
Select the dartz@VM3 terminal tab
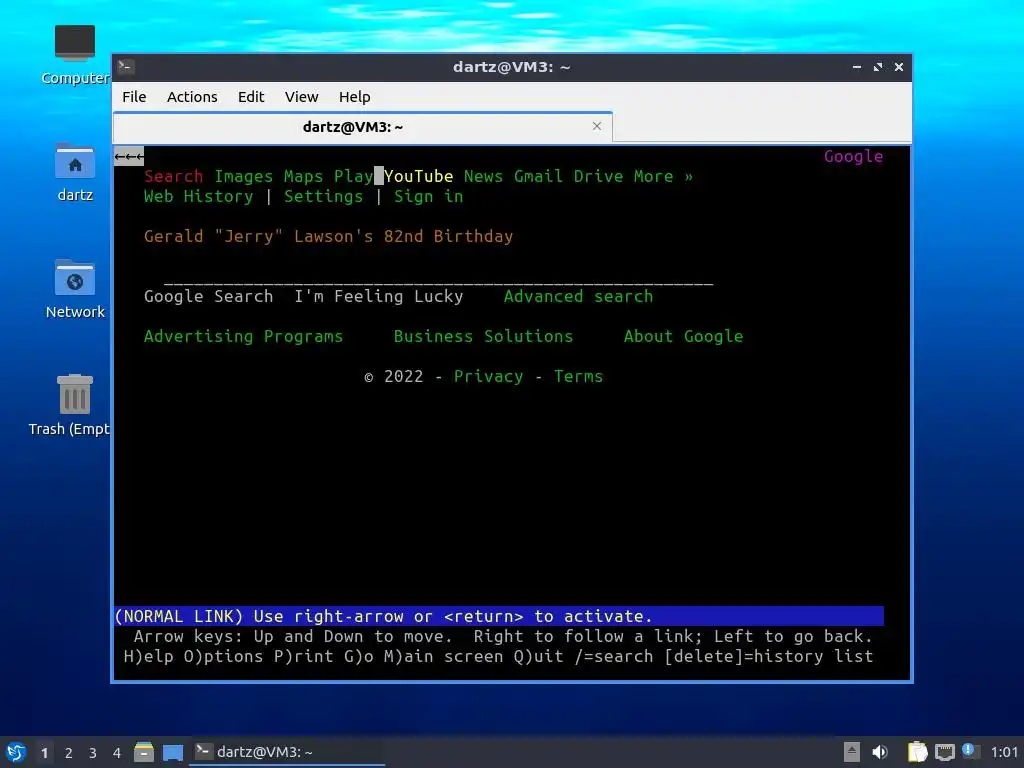tap(362, 127)
